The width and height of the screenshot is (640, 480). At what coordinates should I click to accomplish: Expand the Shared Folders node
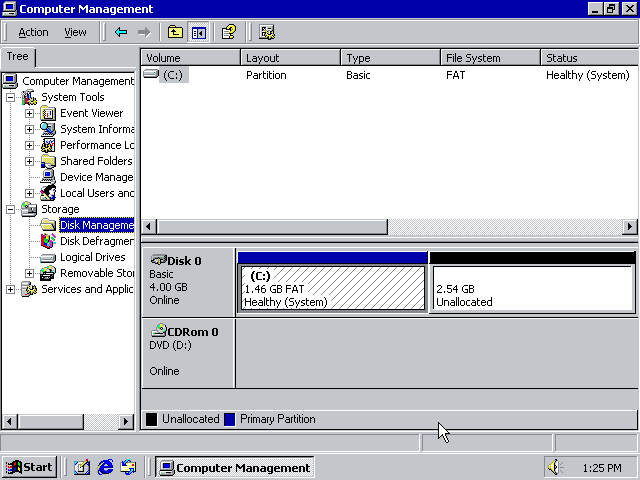(x=29, y=161)
